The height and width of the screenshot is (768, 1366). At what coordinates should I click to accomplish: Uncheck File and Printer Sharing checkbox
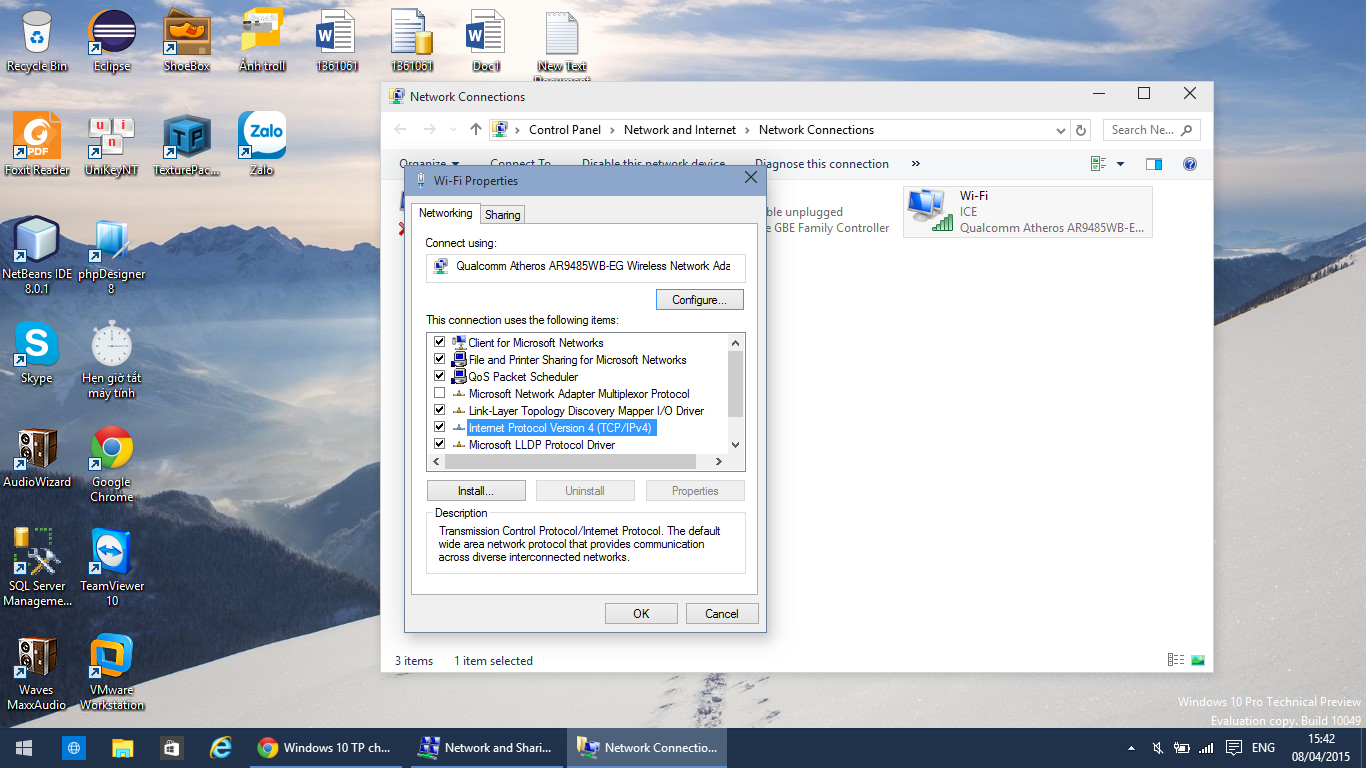(x=439, y=359)
